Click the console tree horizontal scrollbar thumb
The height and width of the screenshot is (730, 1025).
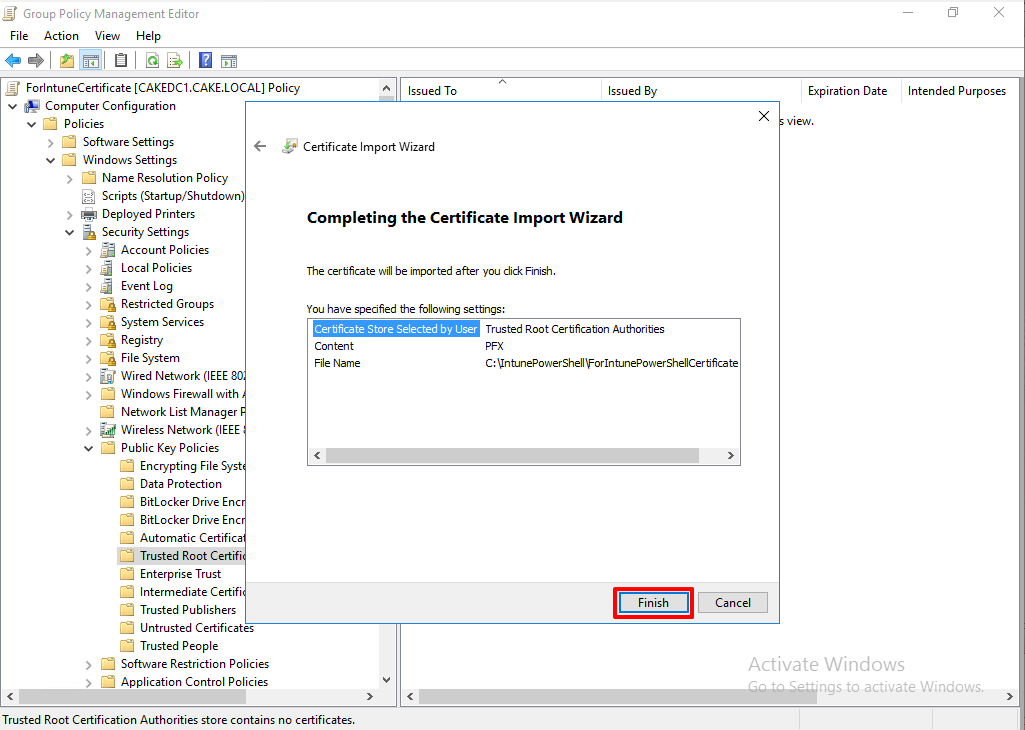pyautogui.click(x=131, y=697)
